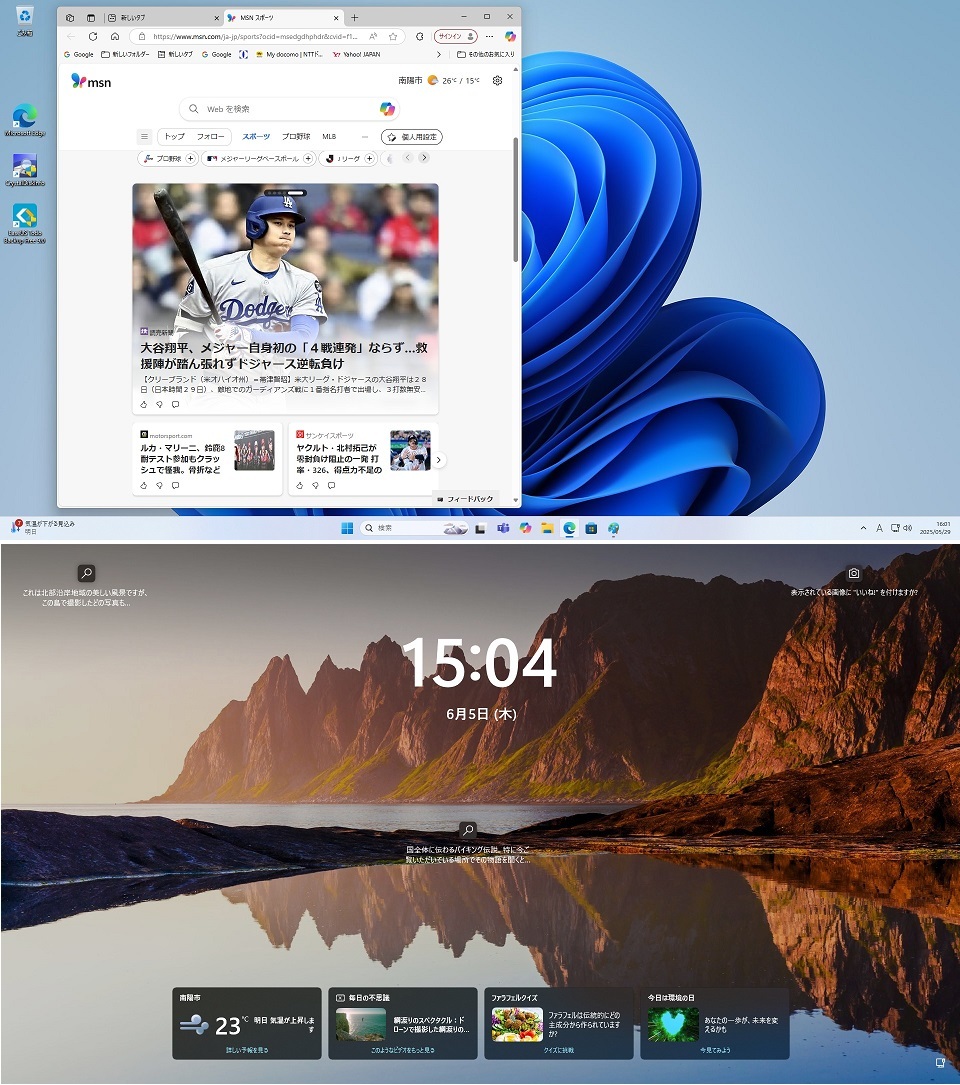Click the page vertical scrollbar thumb

pos(515,199)
